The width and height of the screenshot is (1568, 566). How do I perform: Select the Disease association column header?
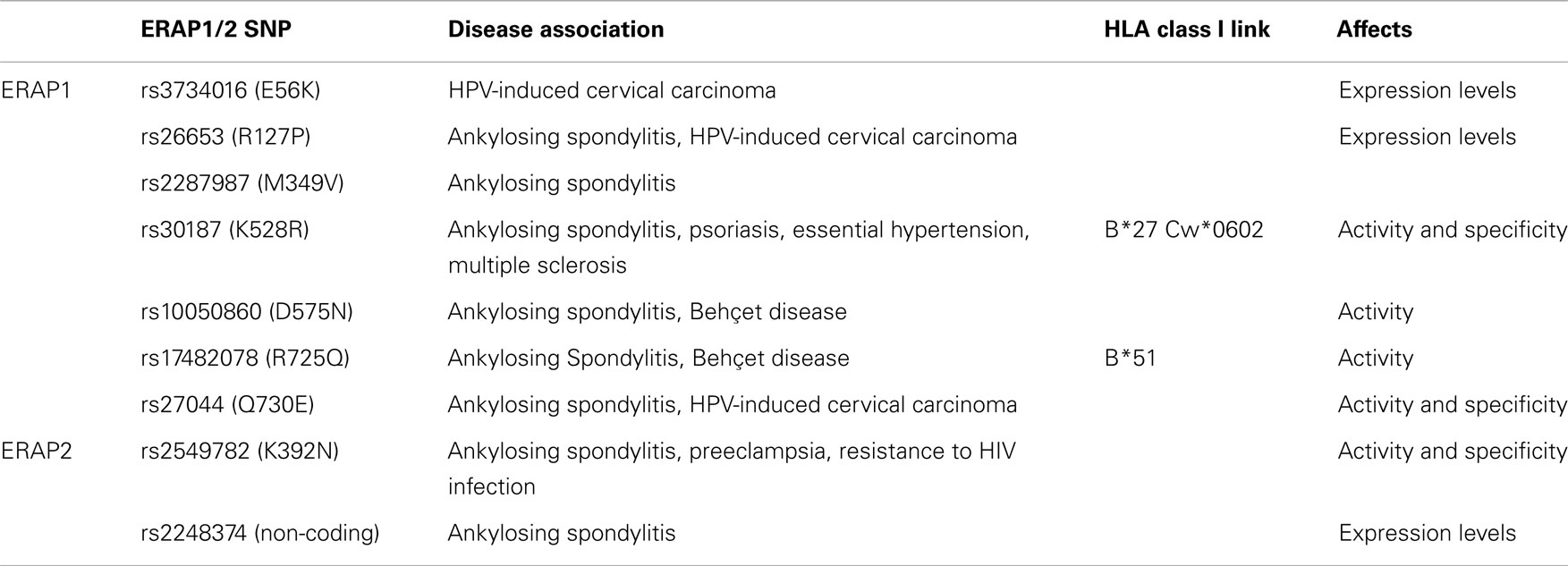[x=555, y=30]
